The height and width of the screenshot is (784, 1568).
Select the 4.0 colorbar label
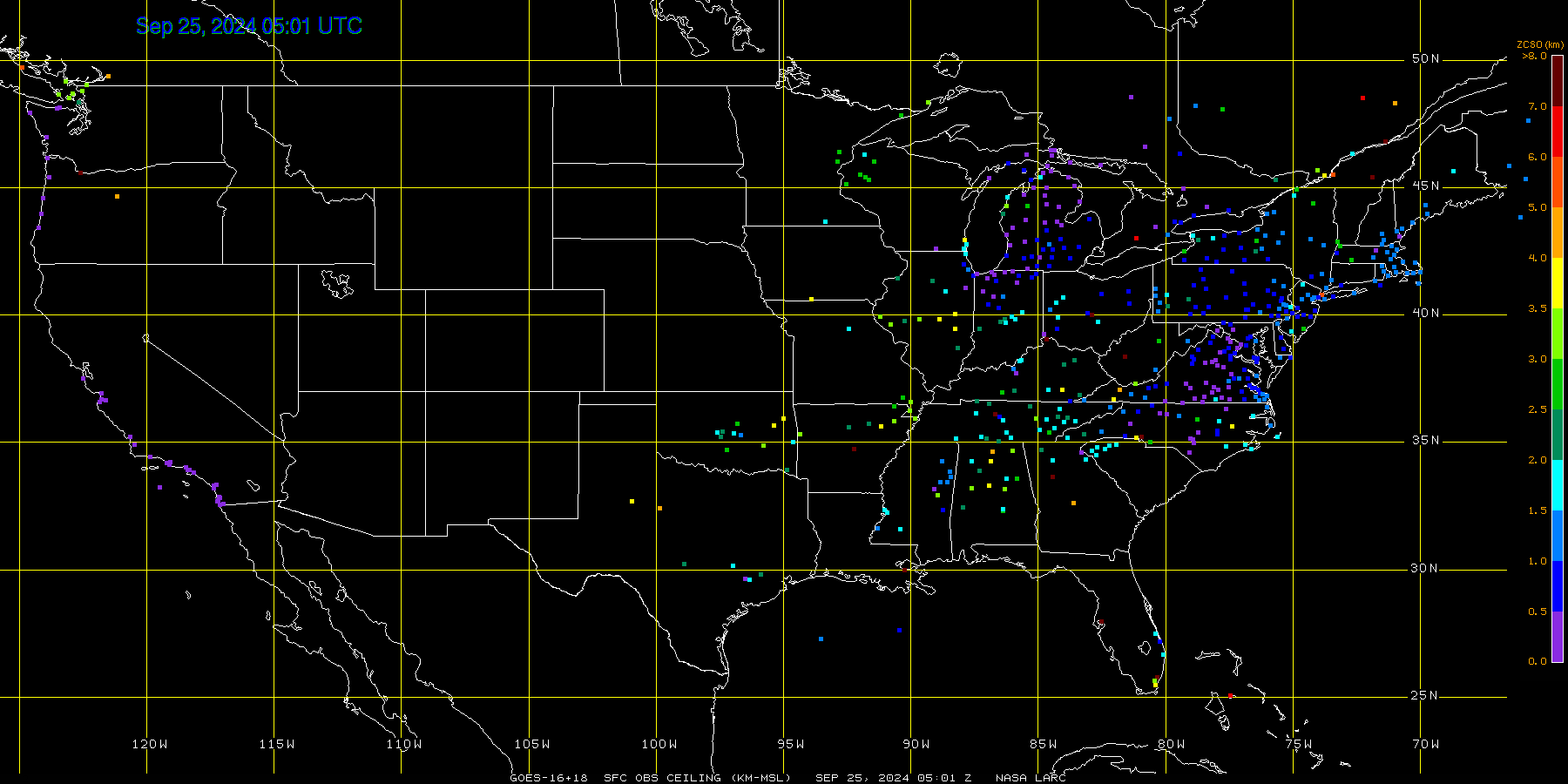coord(1538,258)
